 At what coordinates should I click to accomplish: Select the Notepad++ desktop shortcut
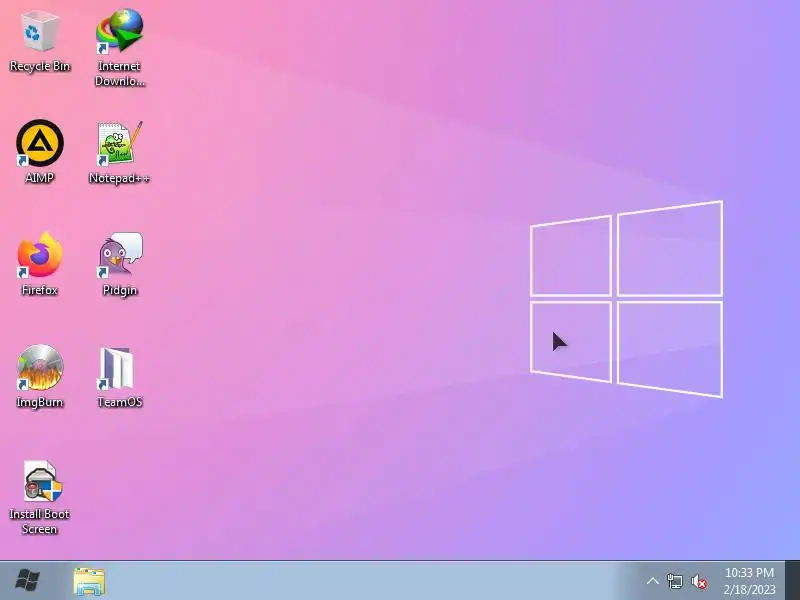(x=120, y=153)
